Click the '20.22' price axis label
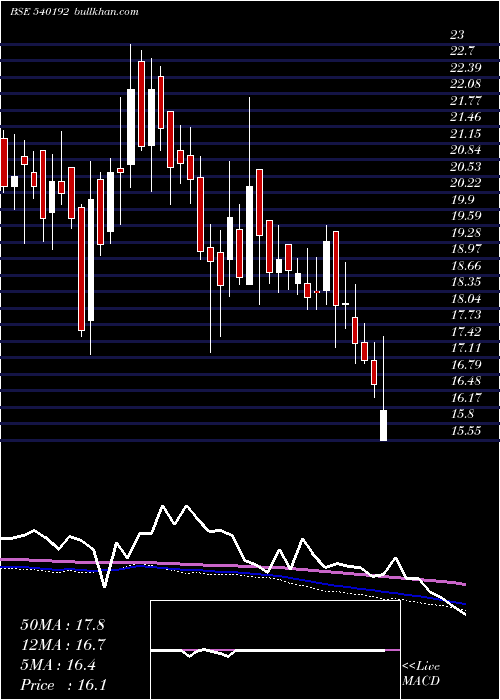Image resolution: width=500 pixels, height=700 pixels. click(x=466, y=183)
